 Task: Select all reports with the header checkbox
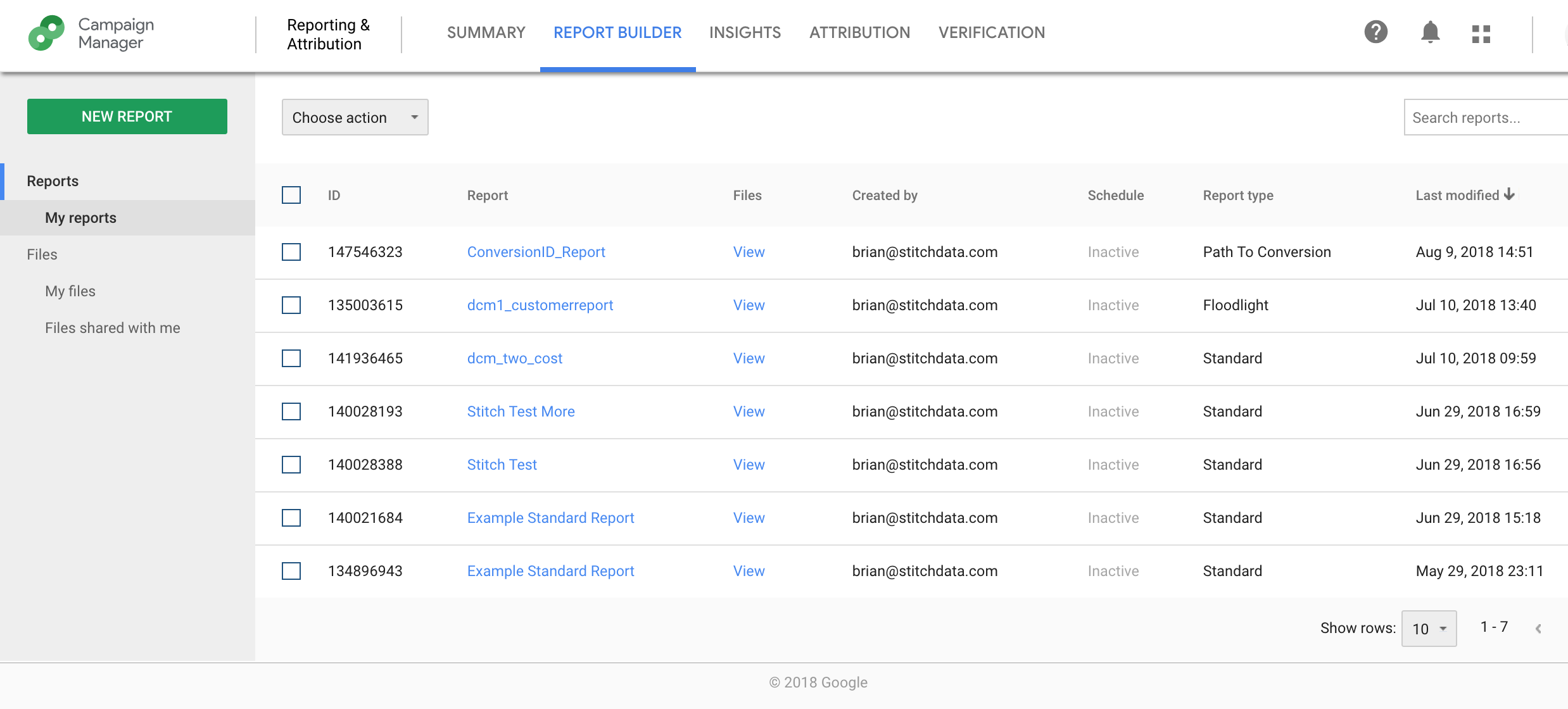coord(291,195)
